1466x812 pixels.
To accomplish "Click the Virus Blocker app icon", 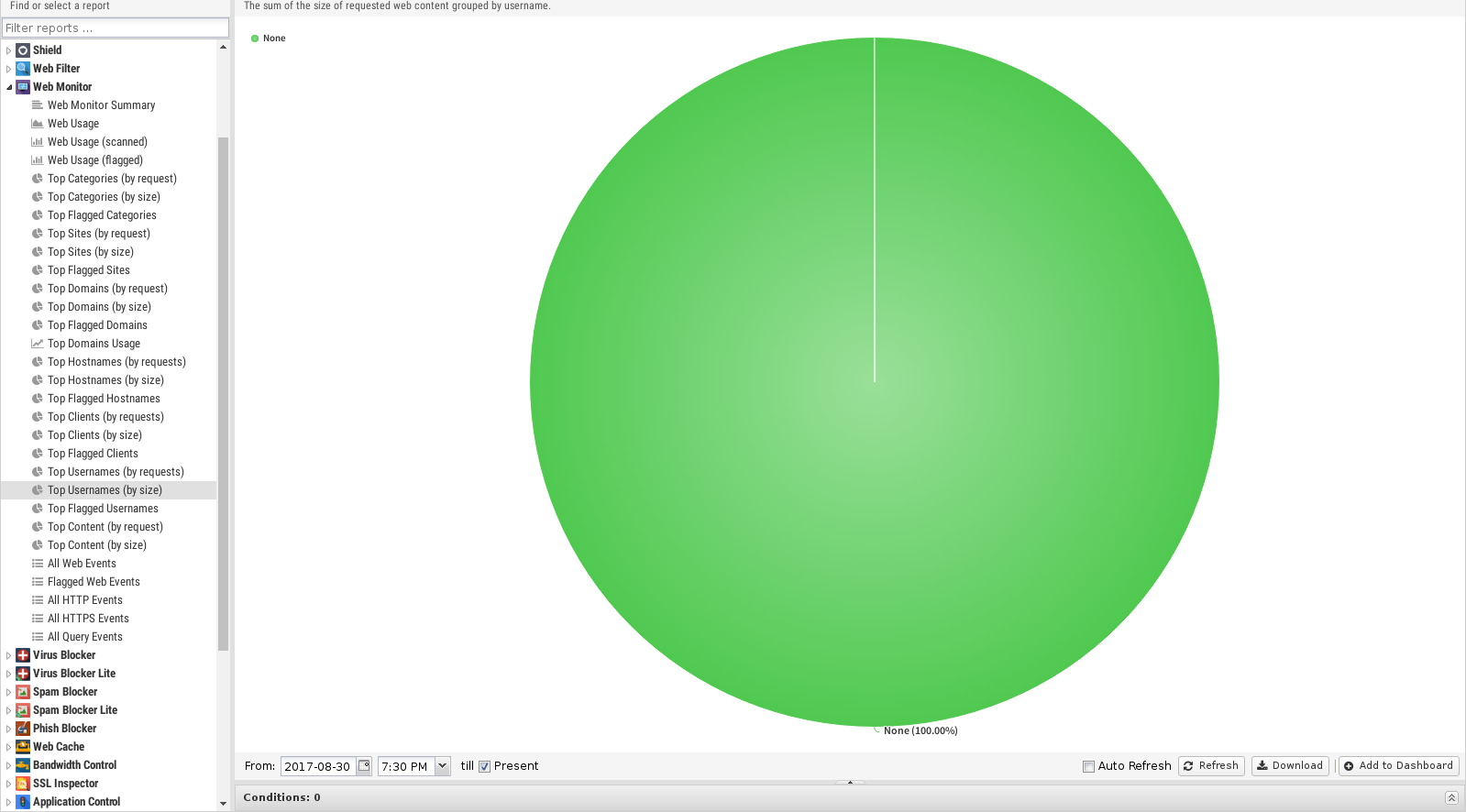I will (x=23, y=655).
